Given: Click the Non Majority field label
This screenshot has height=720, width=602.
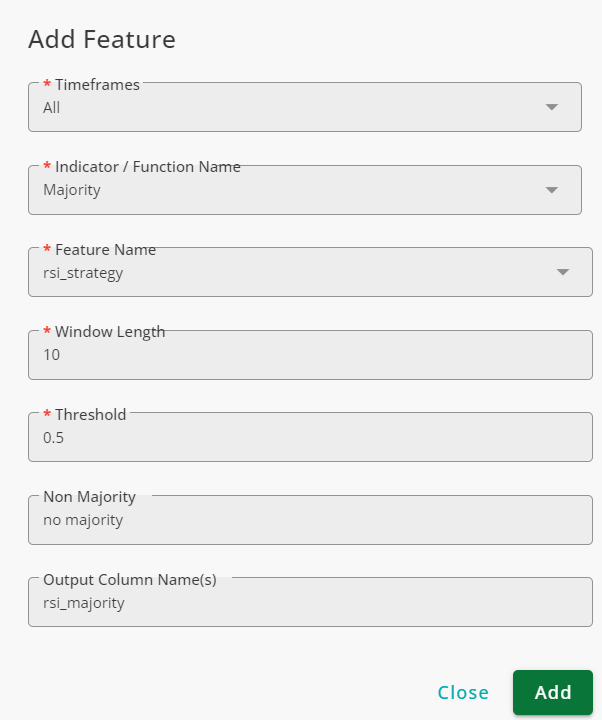Looking at the screenshot, I should [90, 497].
